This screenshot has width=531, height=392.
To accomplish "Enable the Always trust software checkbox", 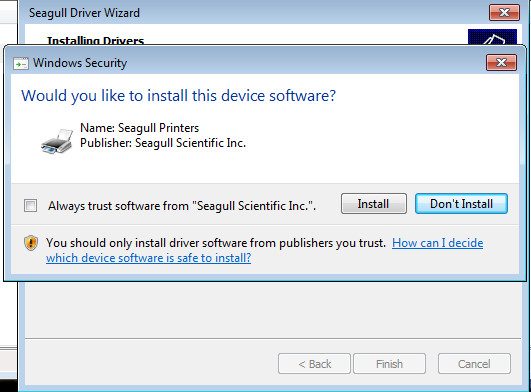I will [30, 205].
